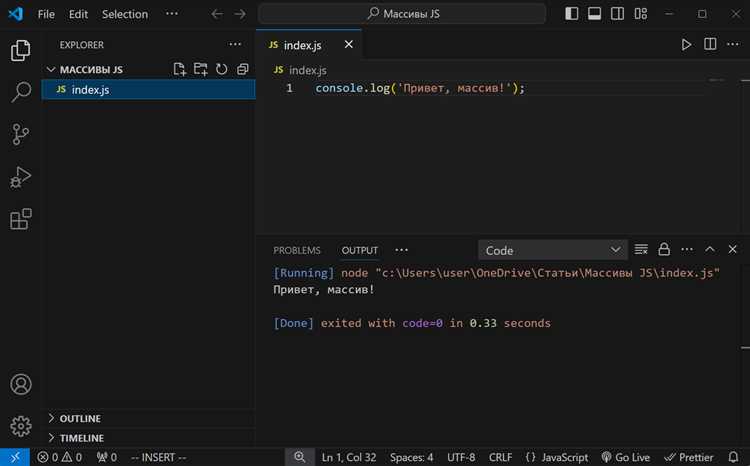Open the Accounts menu icon
This screenshot has height=466, width=750.
(21, 384)
